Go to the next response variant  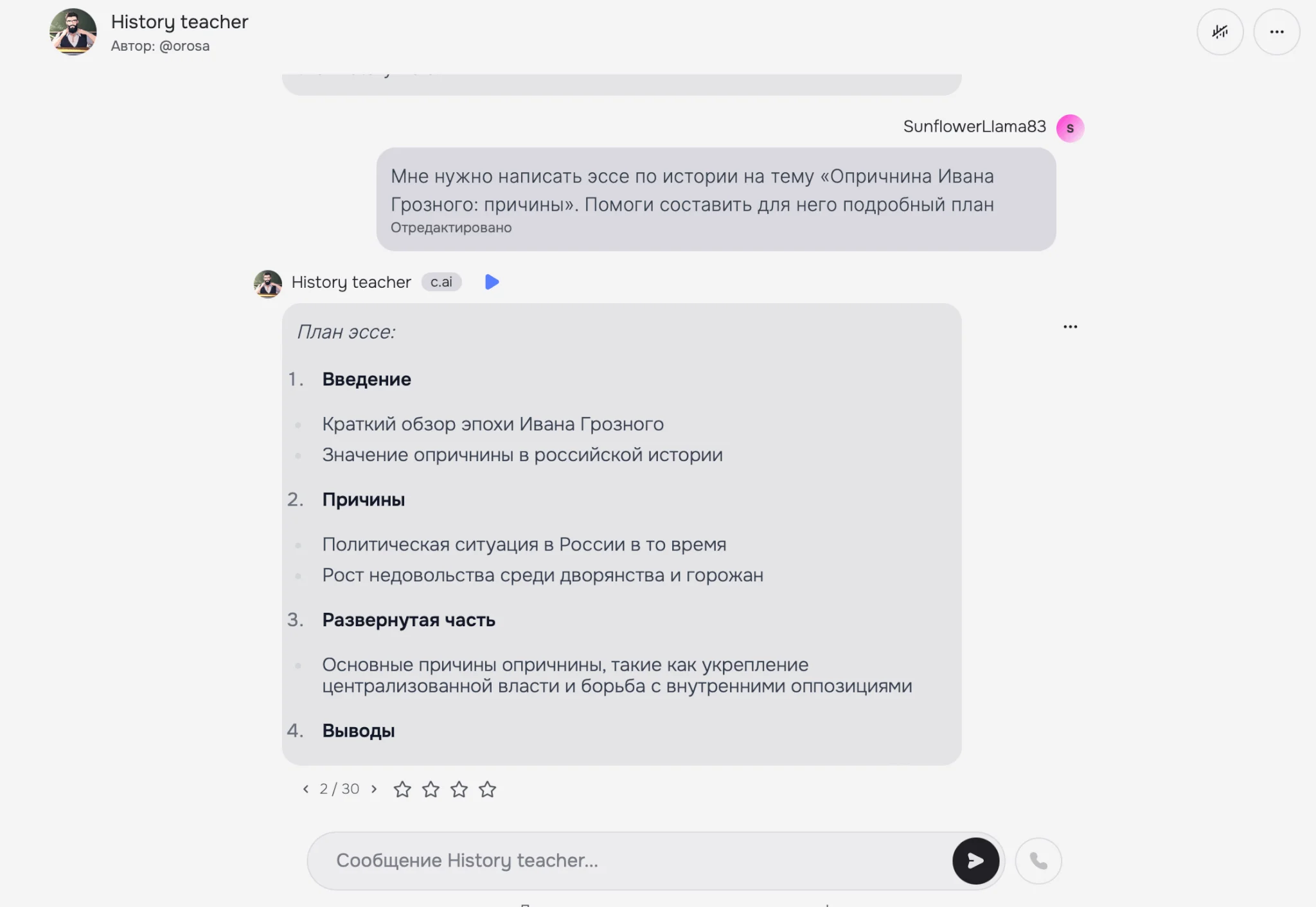pos(374,789)
